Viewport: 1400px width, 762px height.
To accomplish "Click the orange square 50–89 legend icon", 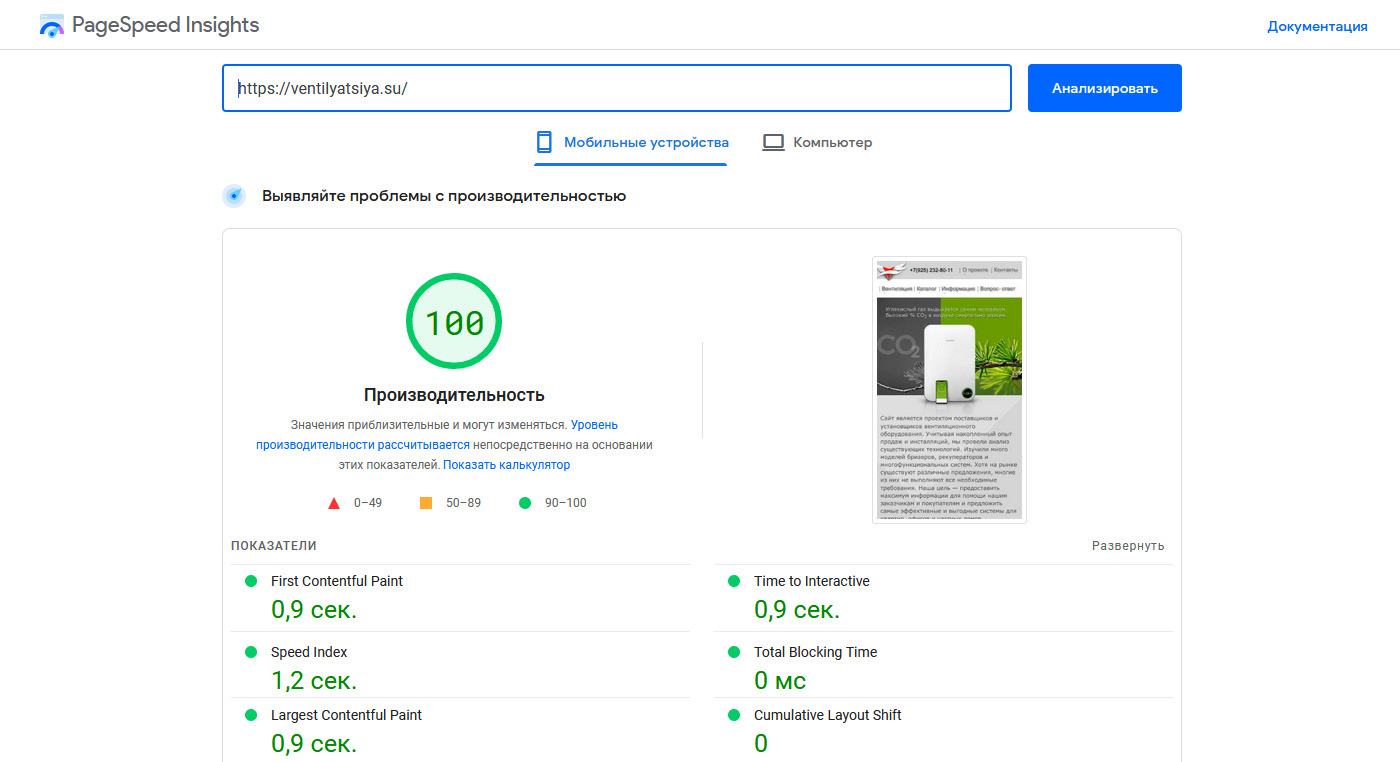I will [x=426, y=503].
